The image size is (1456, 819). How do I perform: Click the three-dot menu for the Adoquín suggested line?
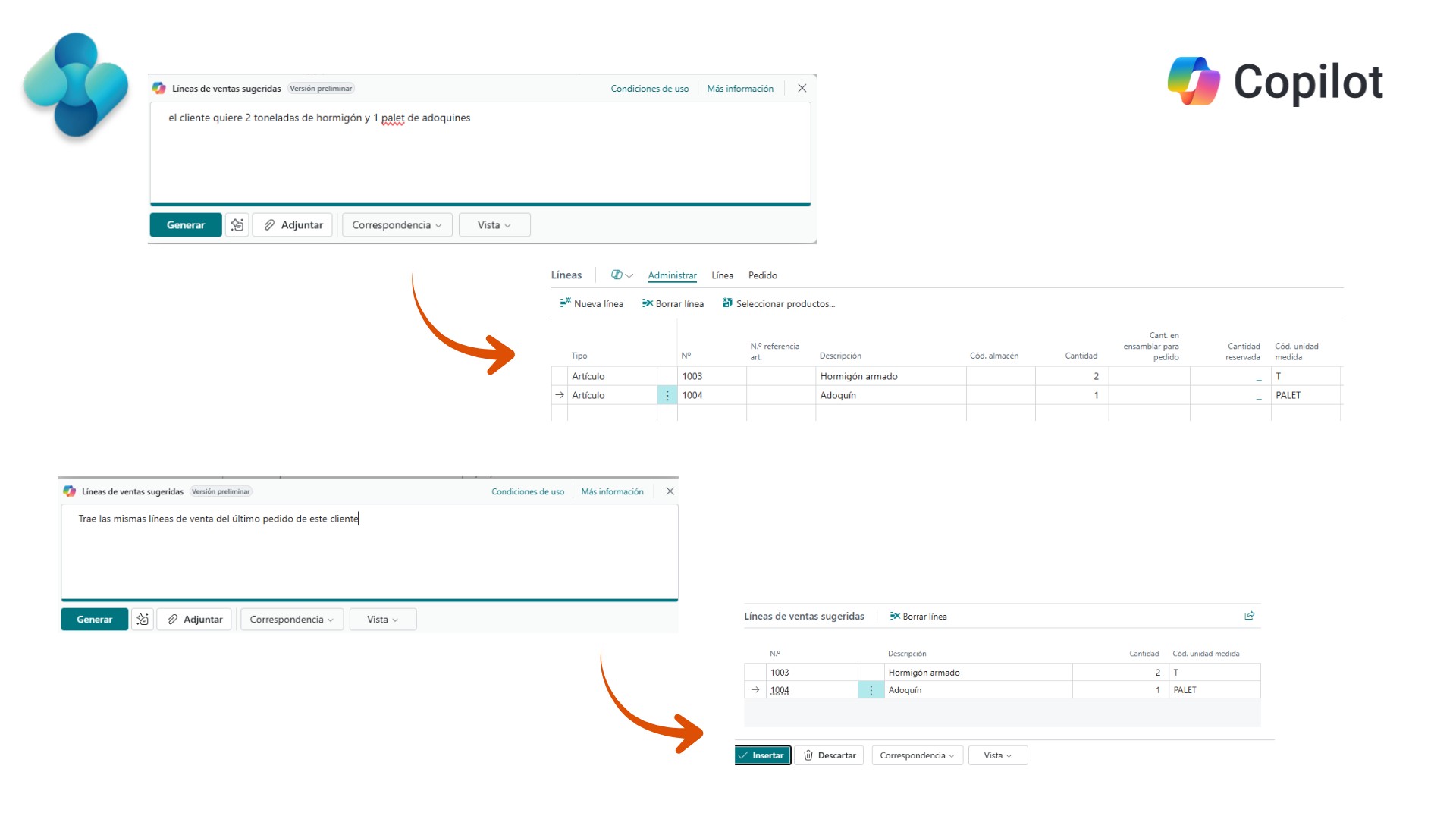(x=871, y=690)
